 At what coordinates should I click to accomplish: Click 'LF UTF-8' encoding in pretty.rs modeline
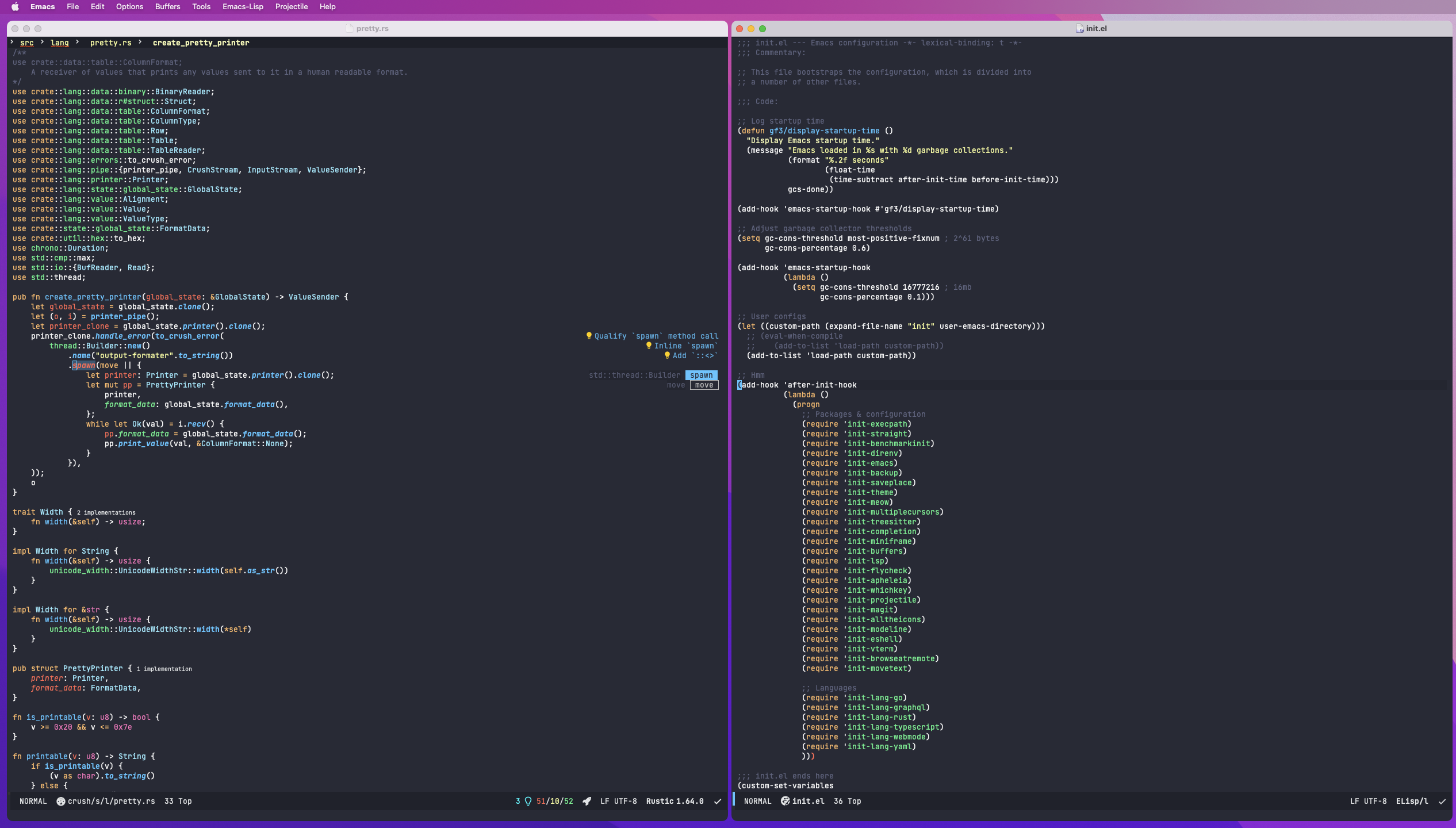(619, 801)
